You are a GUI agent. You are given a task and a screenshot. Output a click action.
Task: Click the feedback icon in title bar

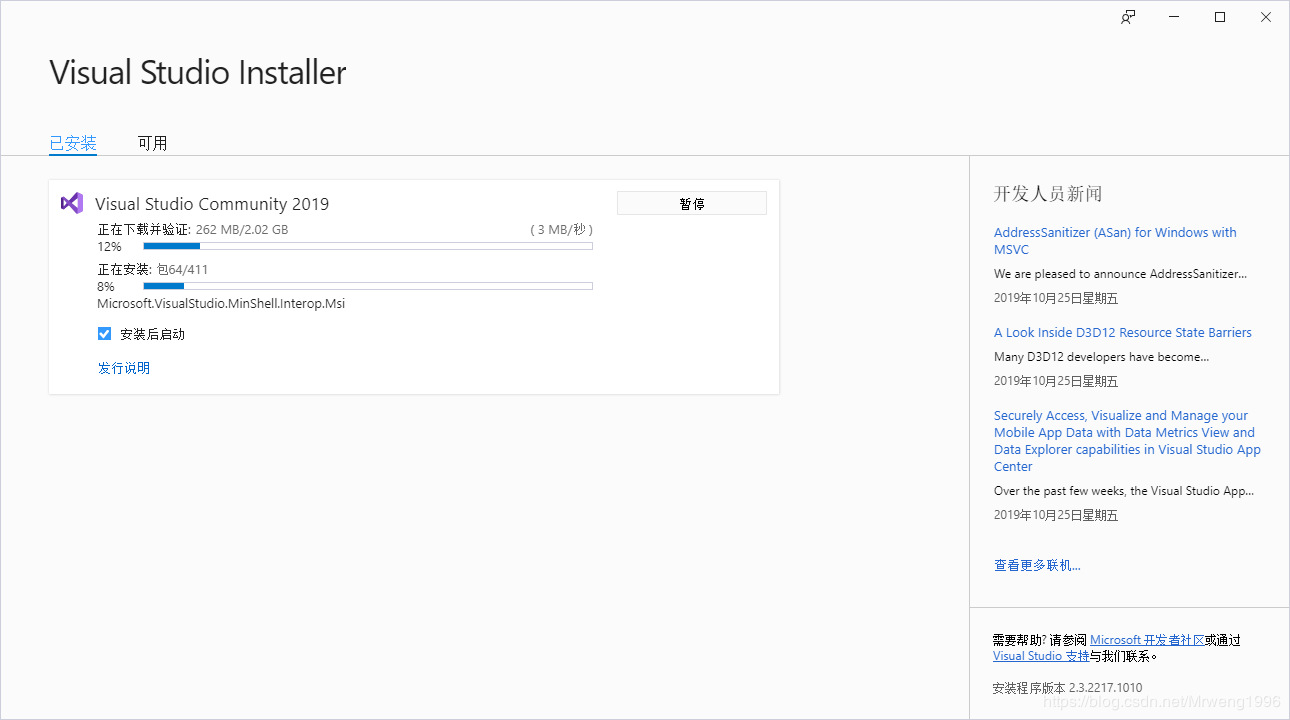tap(1128, 17)
